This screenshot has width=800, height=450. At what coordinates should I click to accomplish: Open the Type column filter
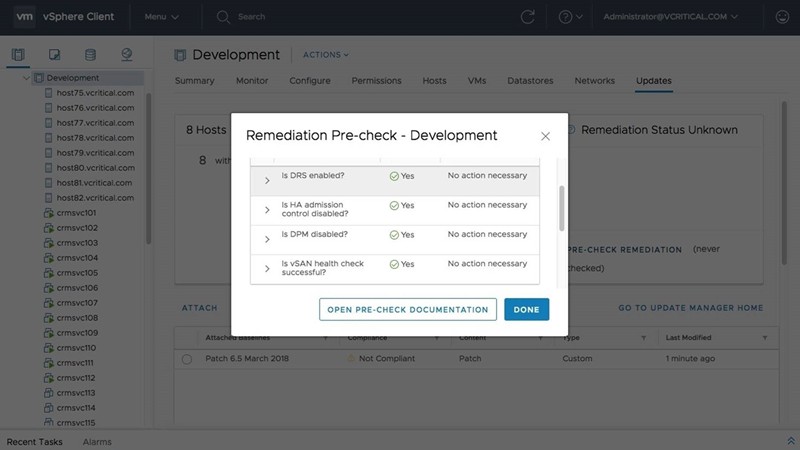click(643, 338)
